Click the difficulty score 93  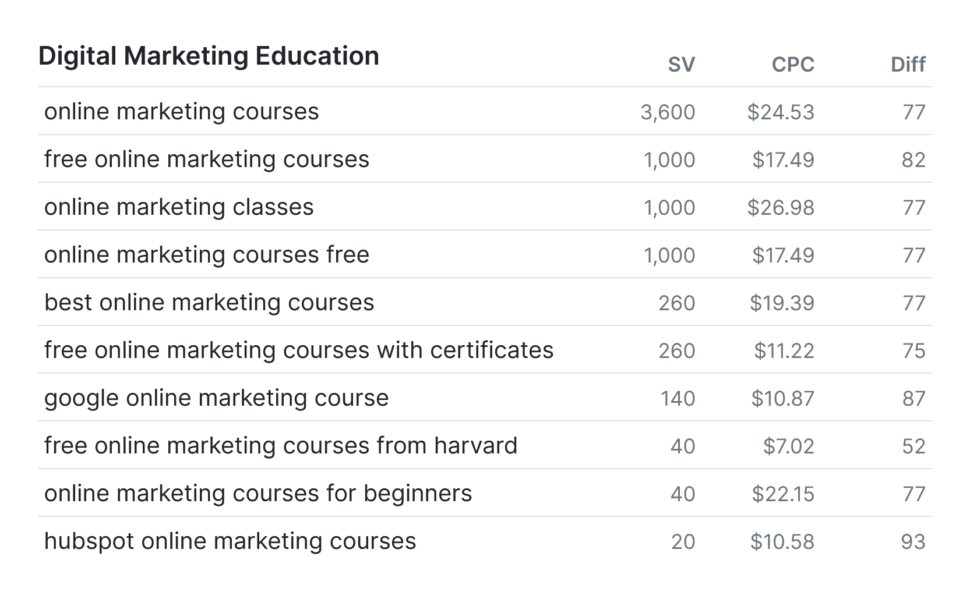pyautogui.click(x=913, y=542)
